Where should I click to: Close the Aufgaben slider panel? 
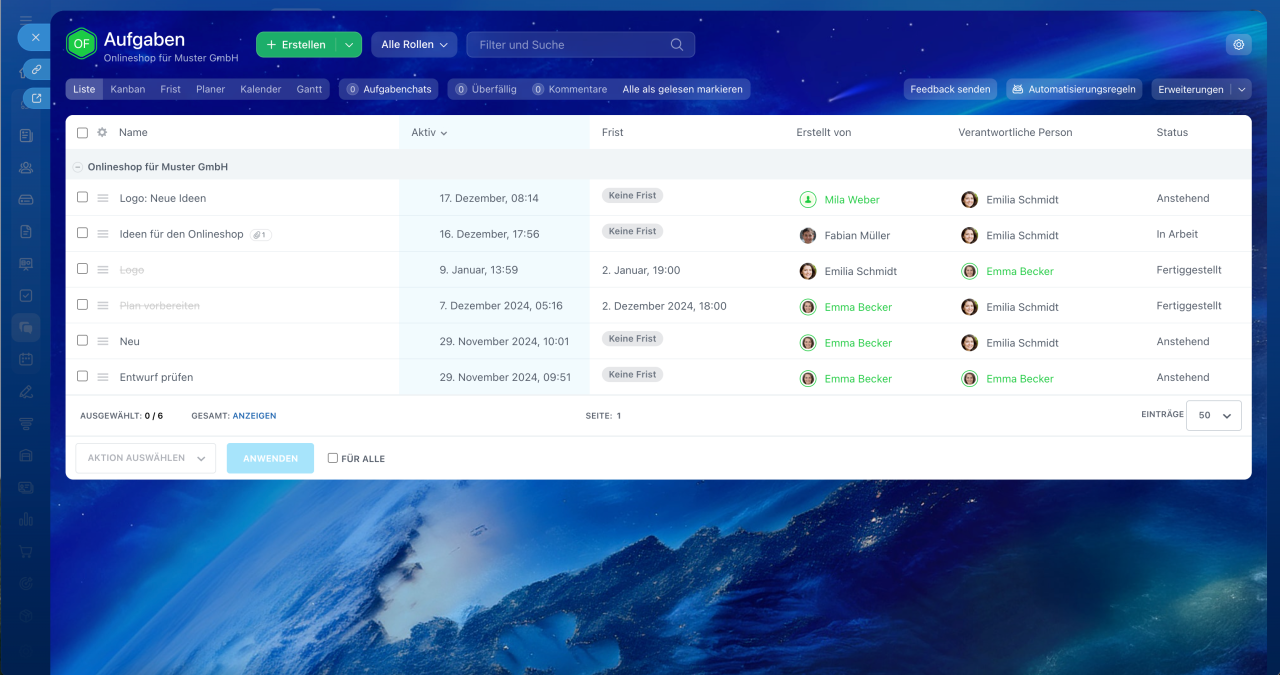(x=35, y=37)
